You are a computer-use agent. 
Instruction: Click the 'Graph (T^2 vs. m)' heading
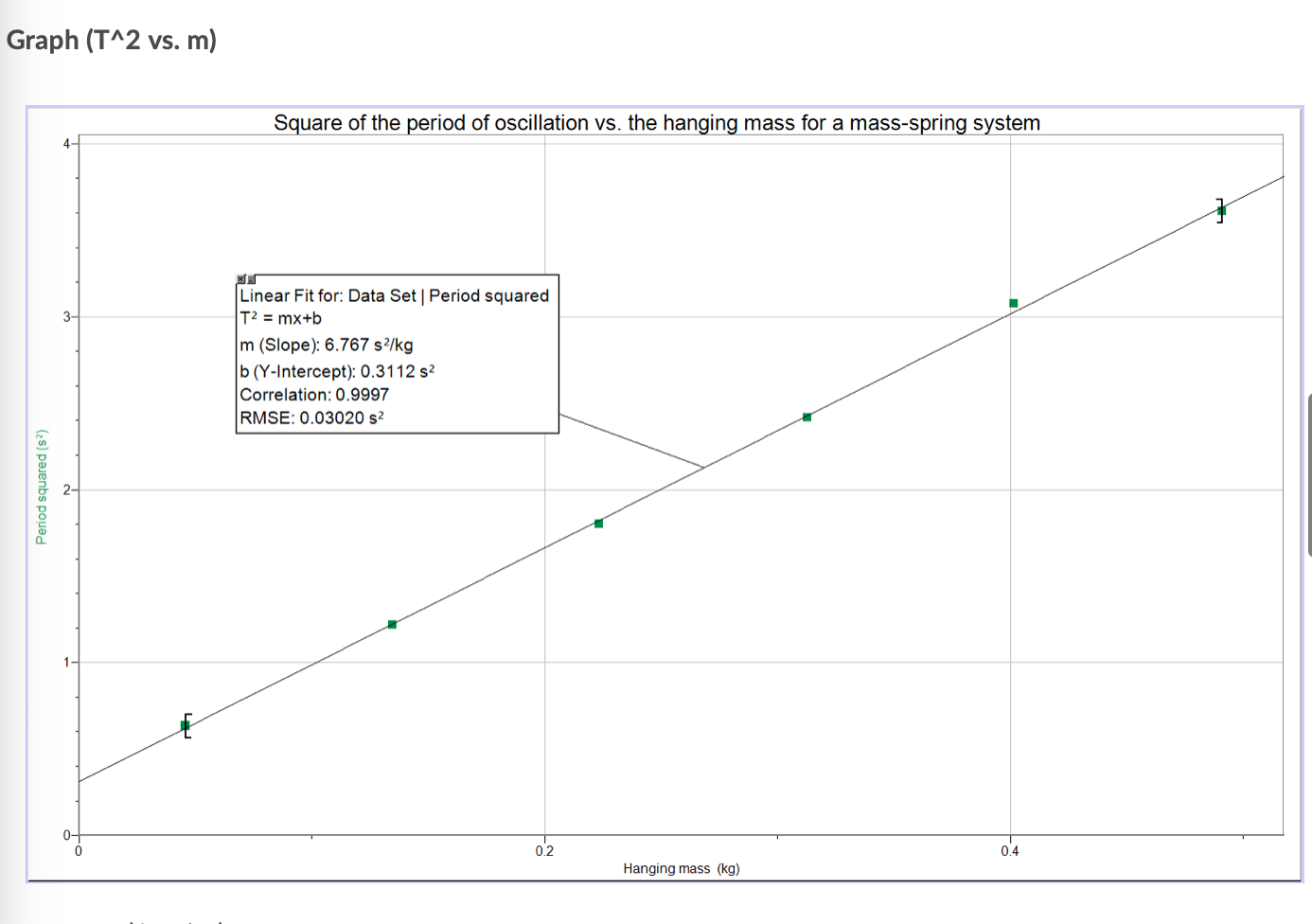click(112, 41)
